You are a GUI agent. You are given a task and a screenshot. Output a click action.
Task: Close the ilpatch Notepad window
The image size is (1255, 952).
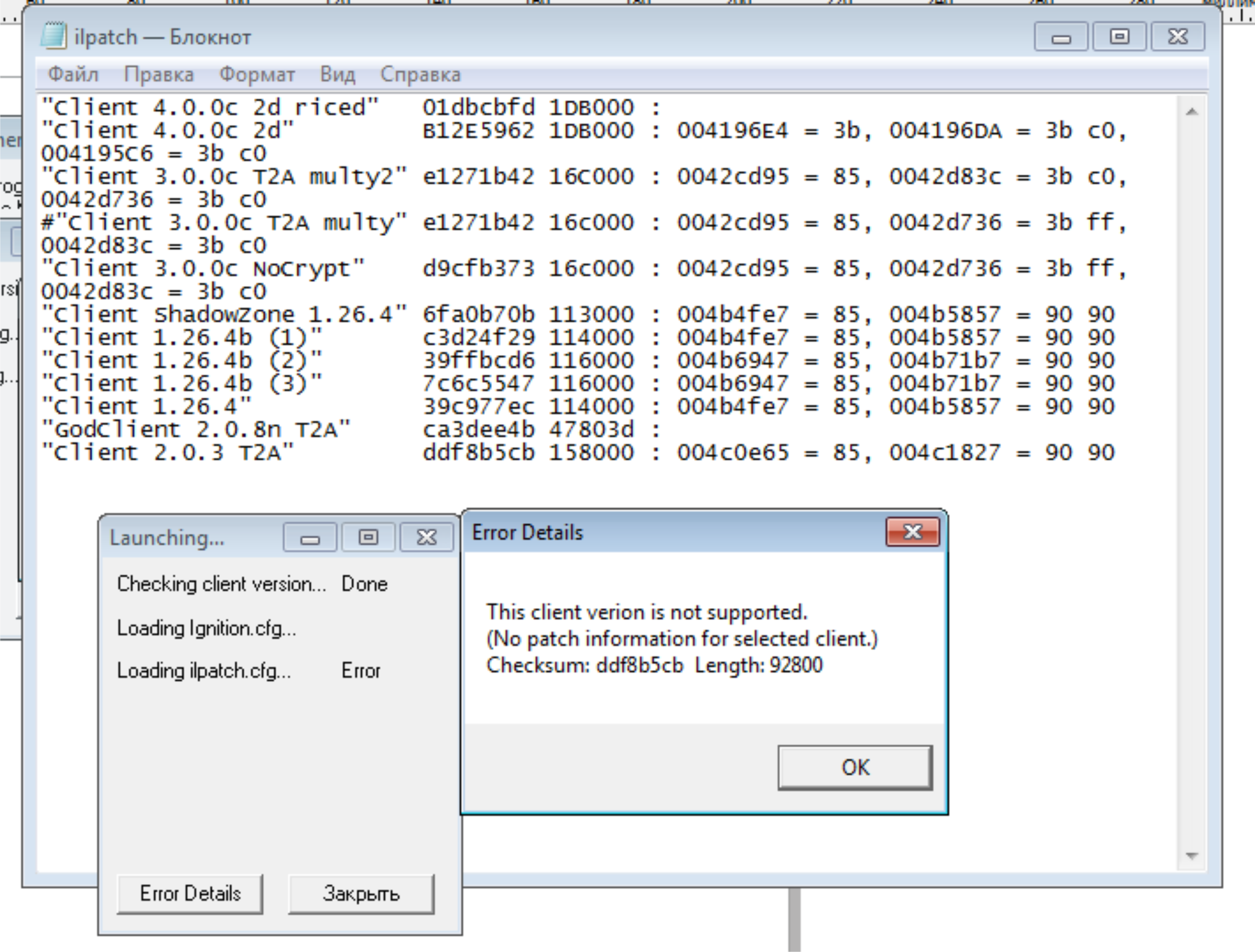[1178, 37]
